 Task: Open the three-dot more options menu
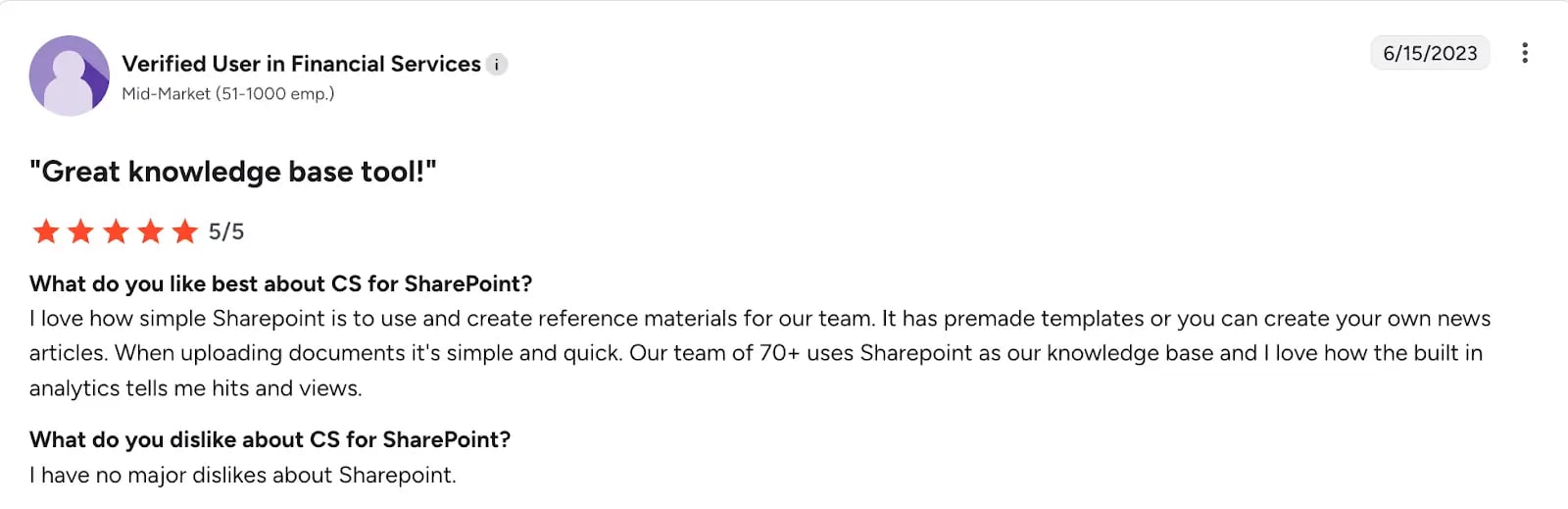(x=1524, y=53)
